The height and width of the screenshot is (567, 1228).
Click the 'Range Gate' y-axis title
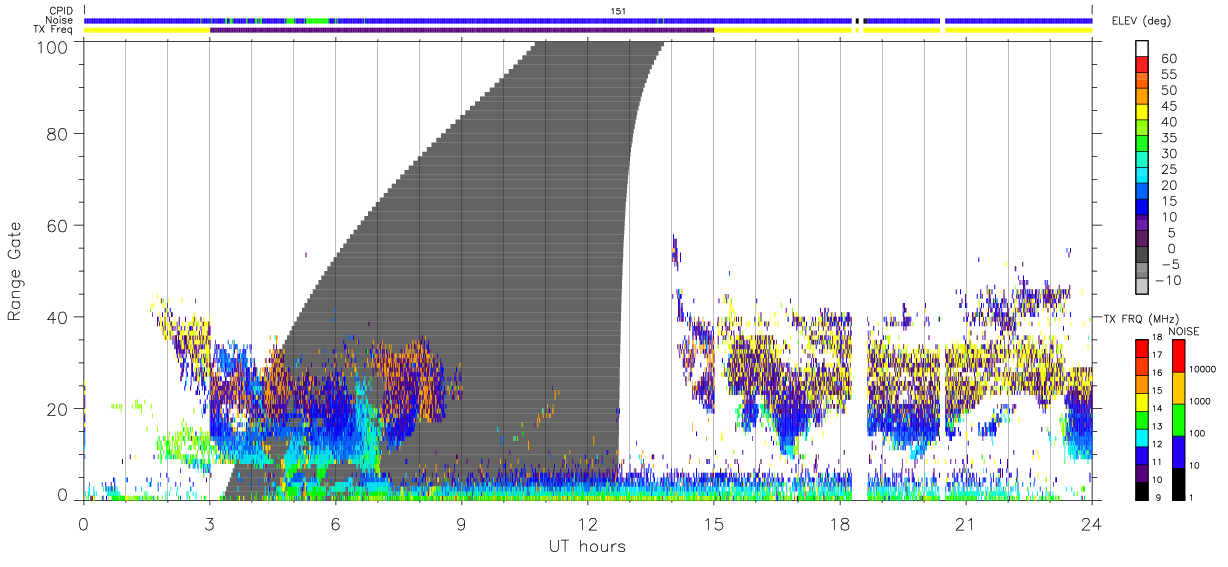tap(16, 271)
